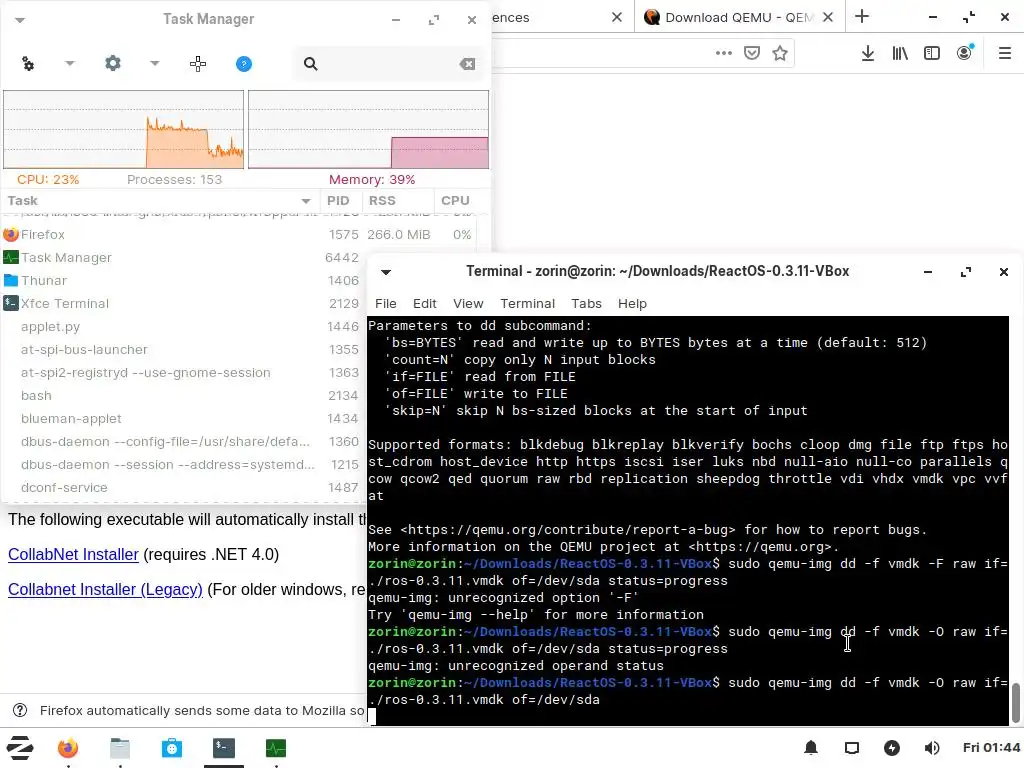Open Firefox hamburger menu
Image resolution: width=1024 pixels, height=768 pixels.
pos(1005,53)
